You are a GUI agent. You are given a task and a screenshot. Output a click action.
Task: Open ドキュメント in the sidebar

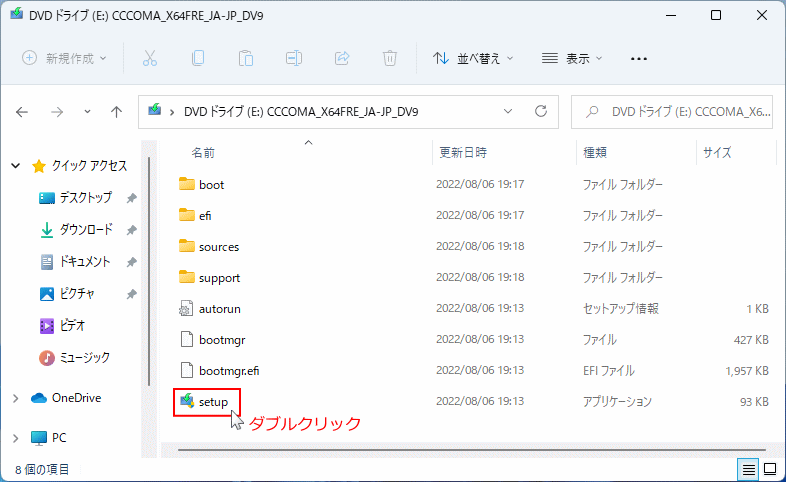84,262
